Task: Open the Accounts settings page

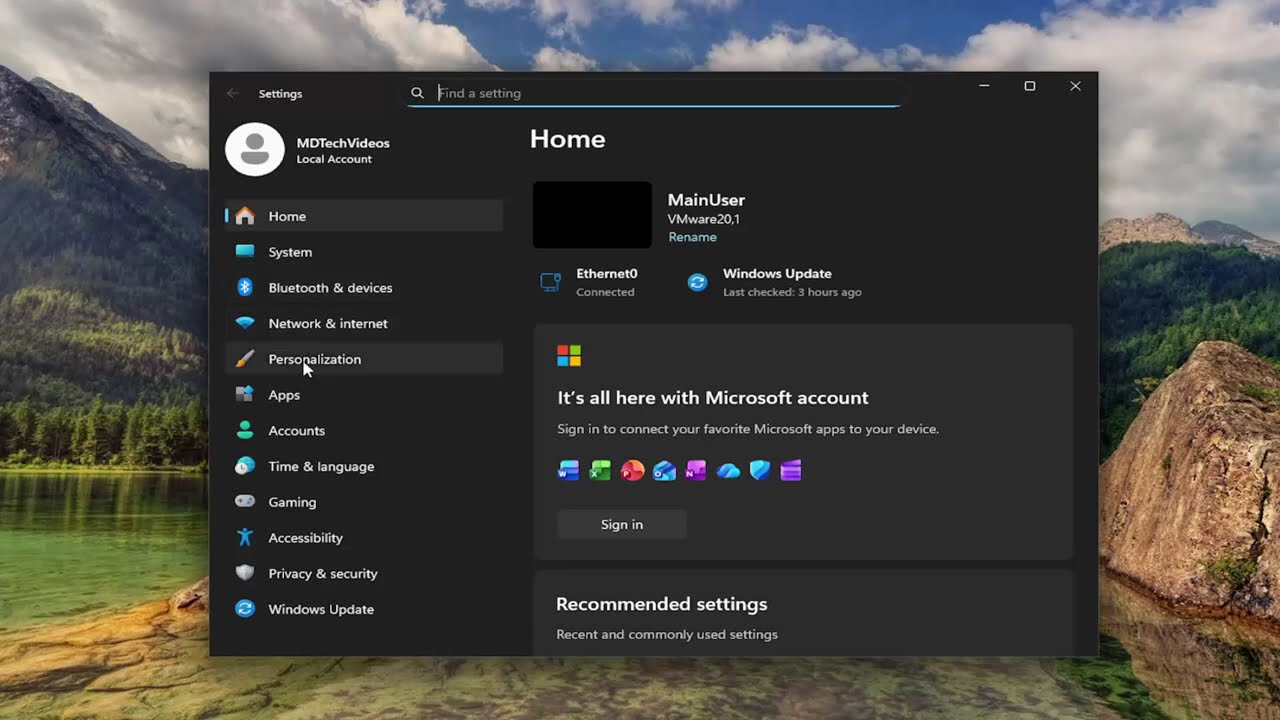Action: (364, 431)
